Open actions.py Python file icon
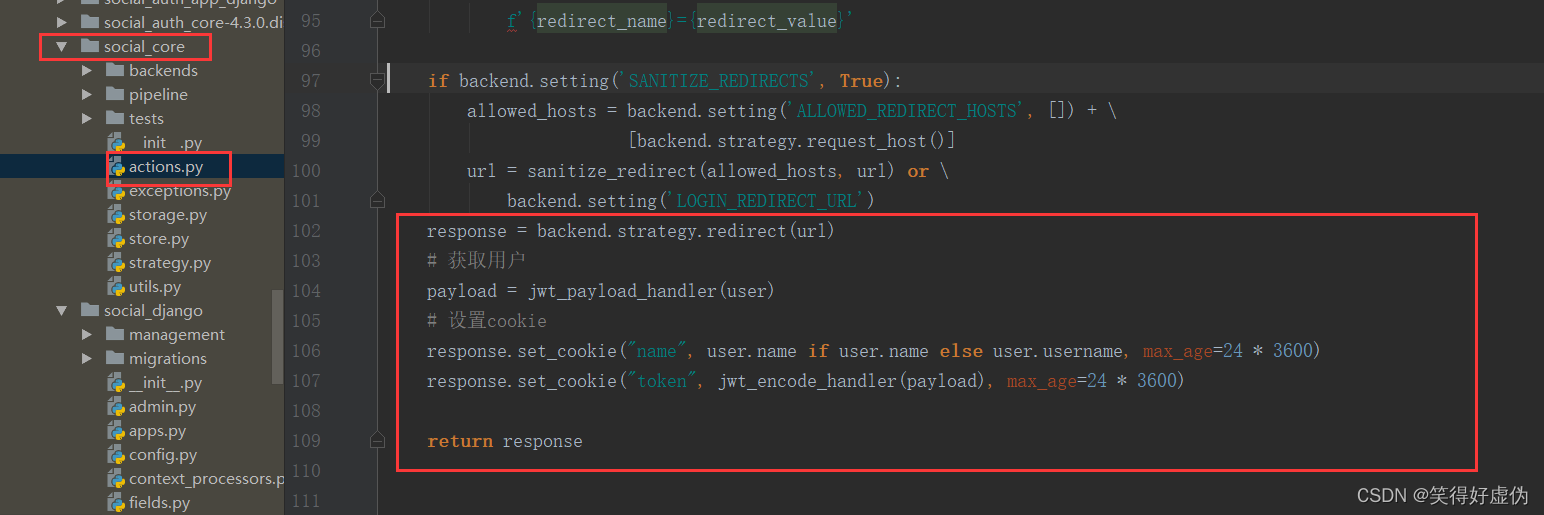 pos(115,167)
